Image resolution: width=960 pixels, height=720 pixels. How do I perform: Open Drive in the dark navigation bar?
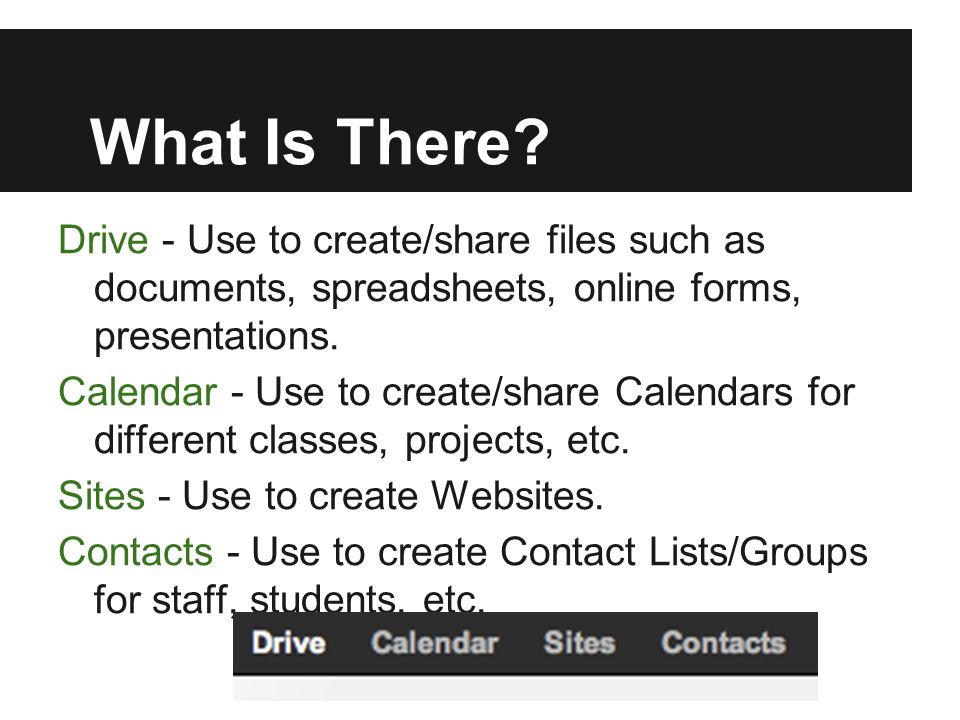(288, 643)
